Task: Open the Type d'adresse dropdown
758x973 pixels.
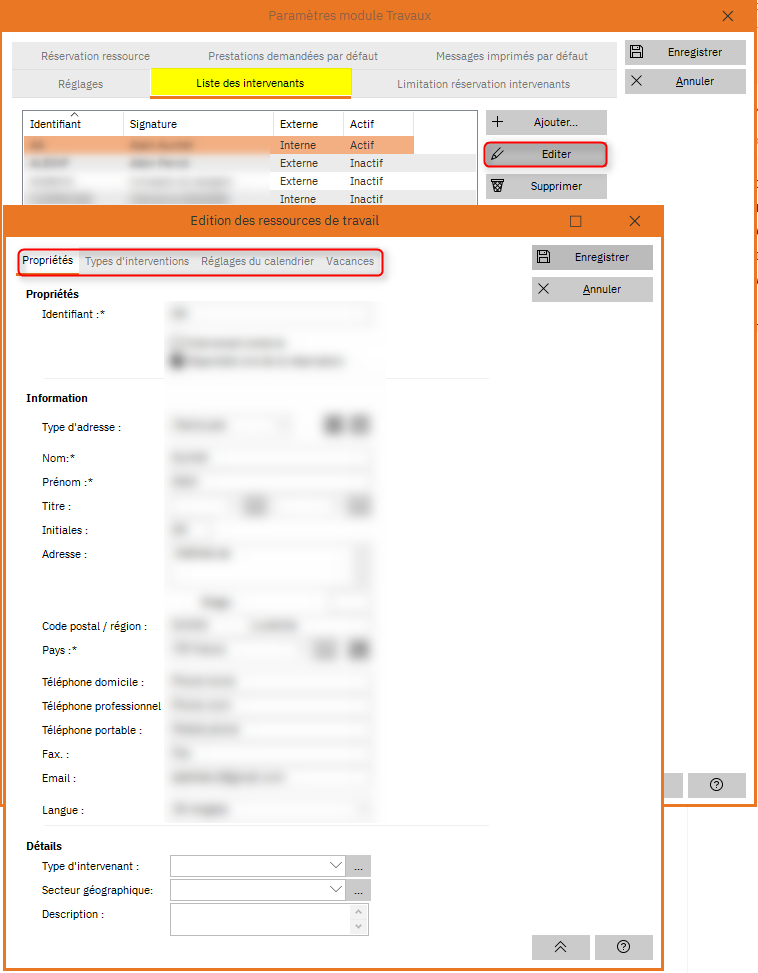Action: coord(232,426)
